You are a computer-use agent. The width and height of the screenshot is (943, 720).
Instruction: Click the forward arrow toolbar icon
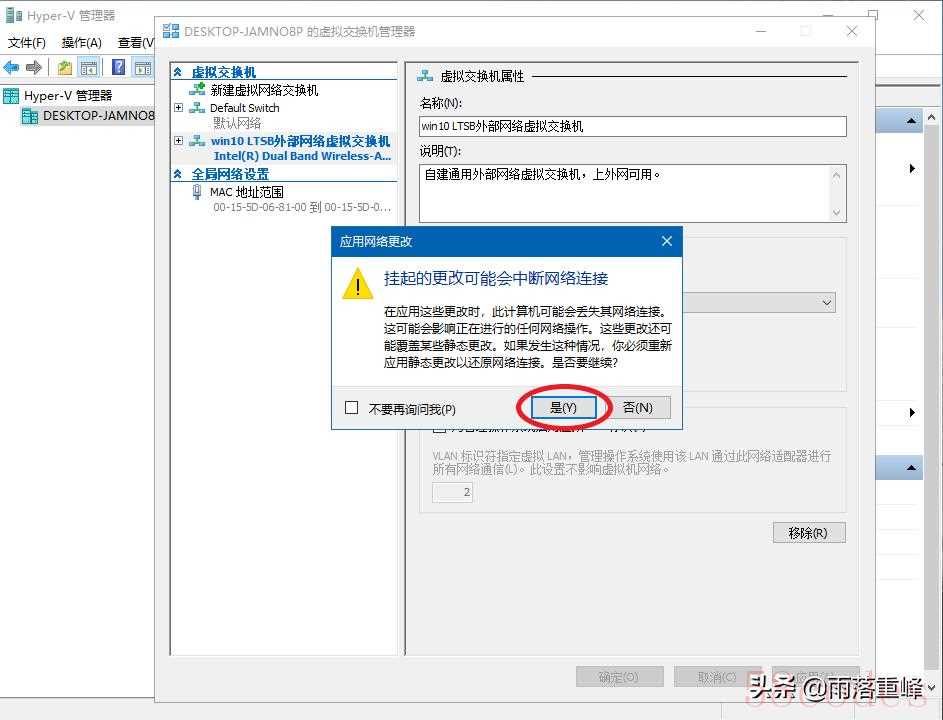(x=34, y=67)
